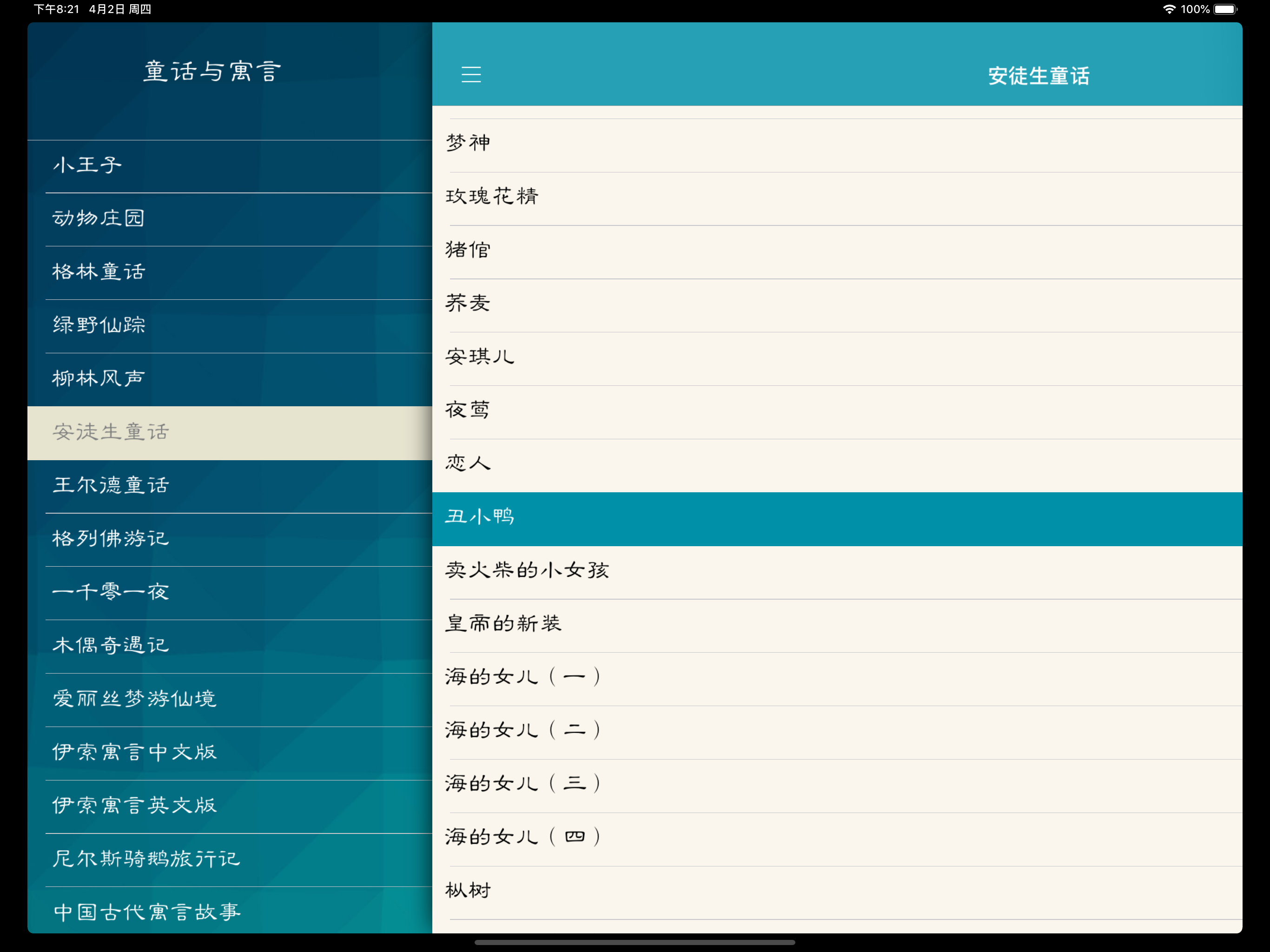Open 海的女儿（三）chapter
The width and height of the screenshot is (1270, 952).
pos(837,786)
